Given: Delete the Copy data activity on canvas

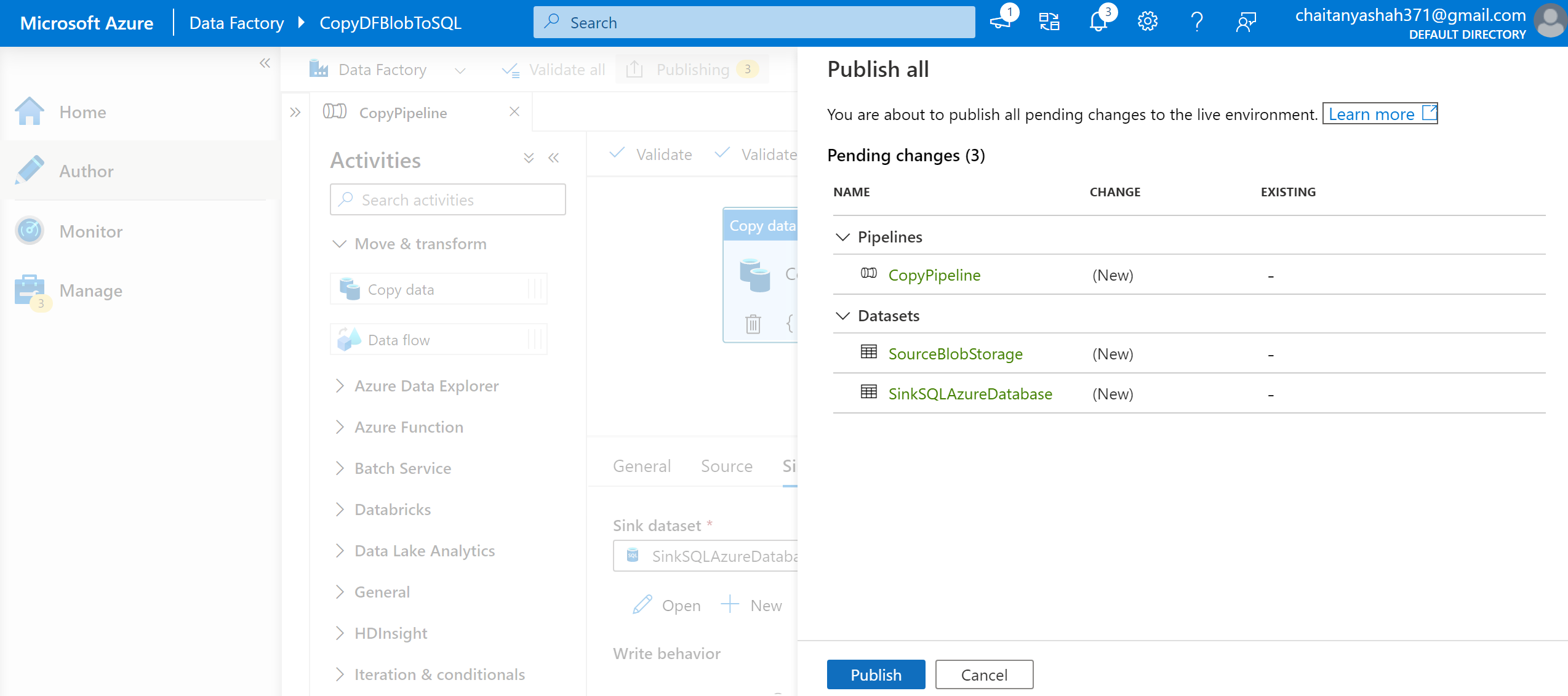Looking at the screenshot, I should (x=753, y=323).
